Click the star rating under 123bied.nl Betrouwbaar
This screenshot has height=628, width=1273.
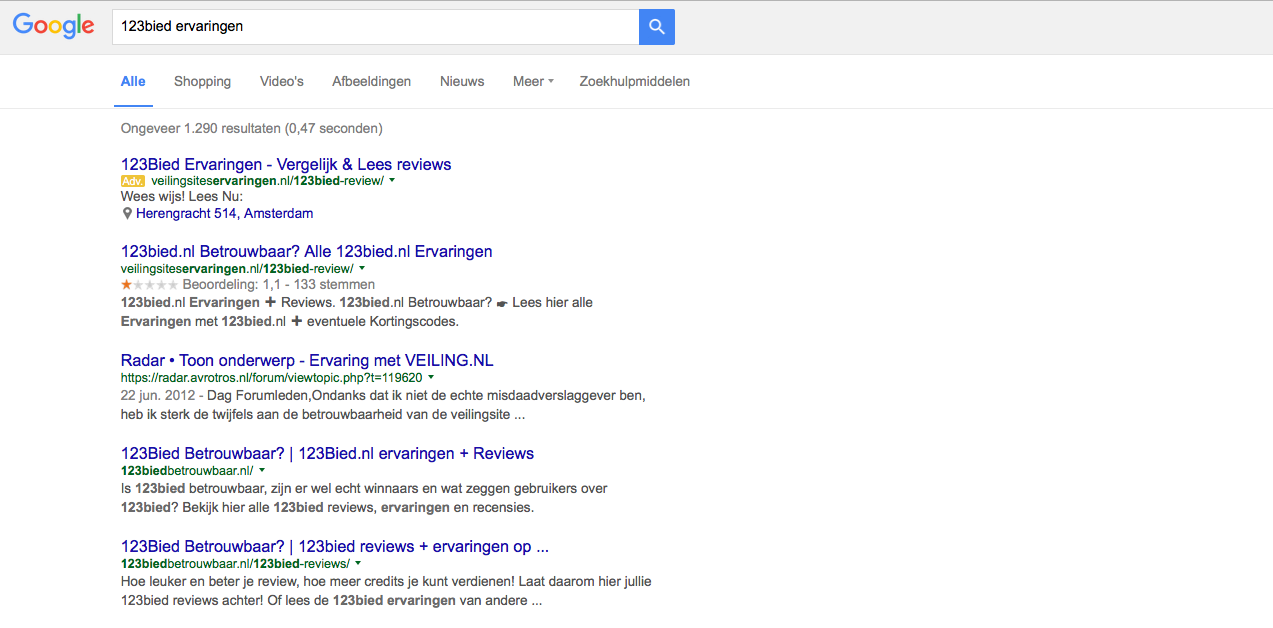150,285
